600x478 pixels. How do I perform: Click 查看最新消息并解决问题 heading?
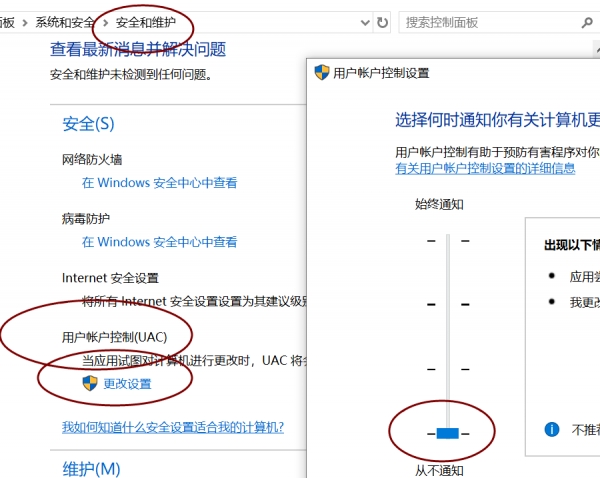(138, 49)
